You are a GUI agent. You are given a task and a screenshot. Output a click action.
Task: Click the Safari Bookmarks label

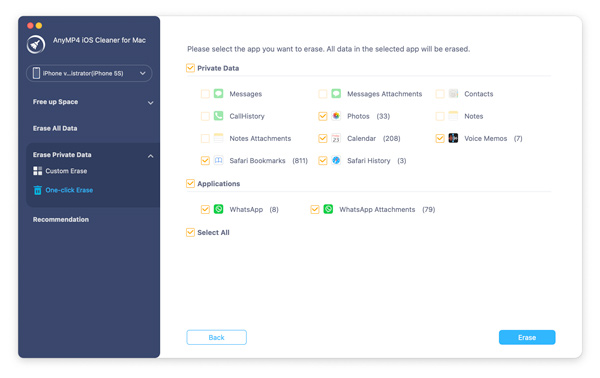[x=258, y=161]
